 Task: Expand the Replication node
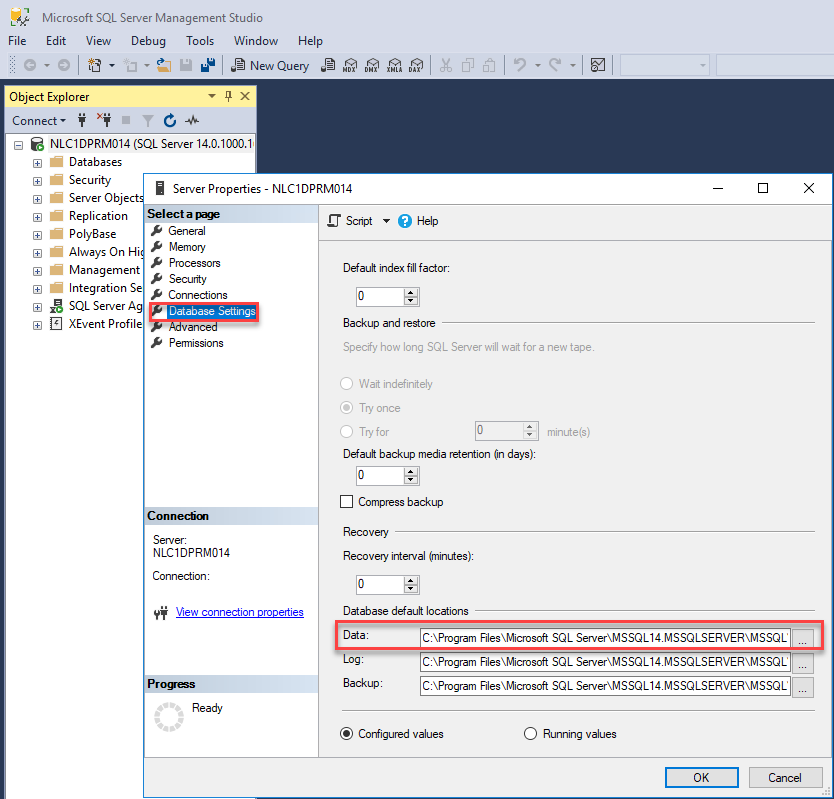tap(37, 217)
